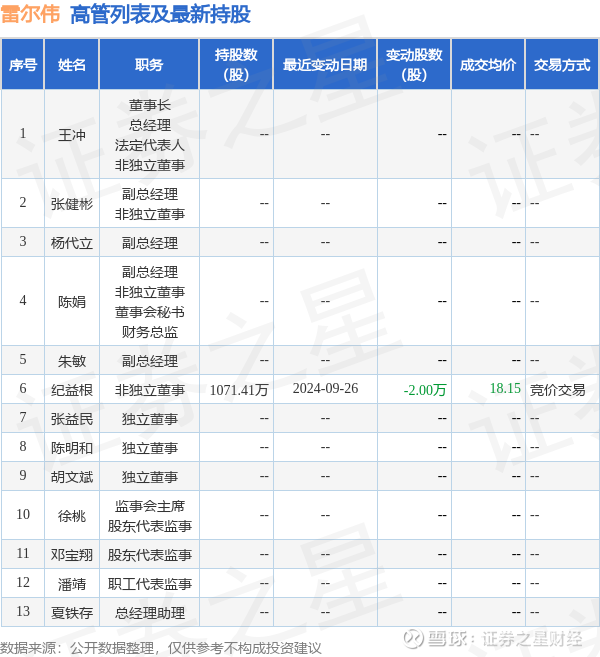Screen dimensions: 600x657
Task: Select the name 纪益根
Action: point(72,390)
